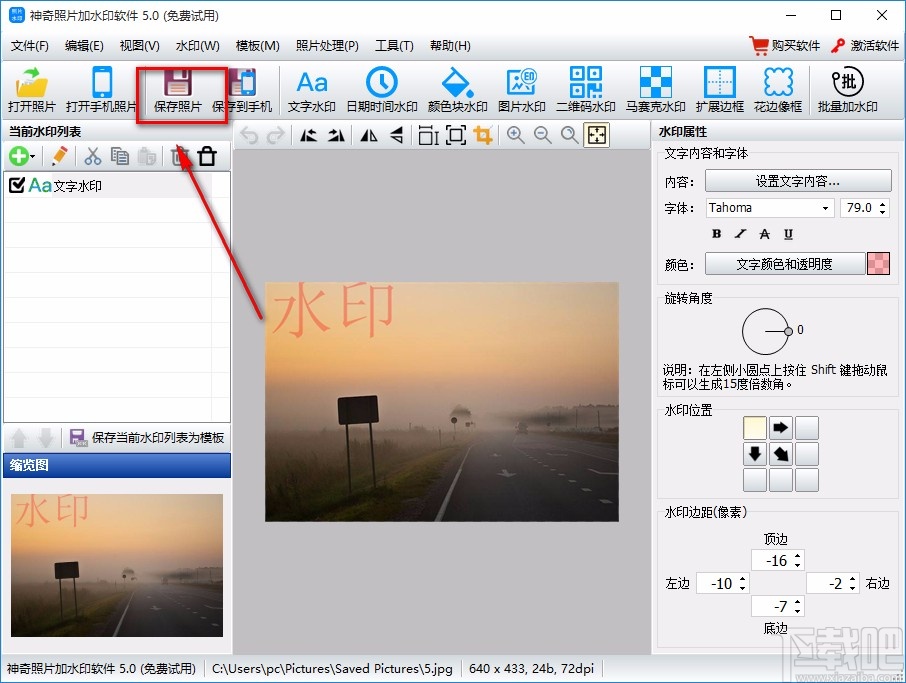Increase font size 79.0 stepper
This screenshot has height=683, width=906.
pos(882,203)
